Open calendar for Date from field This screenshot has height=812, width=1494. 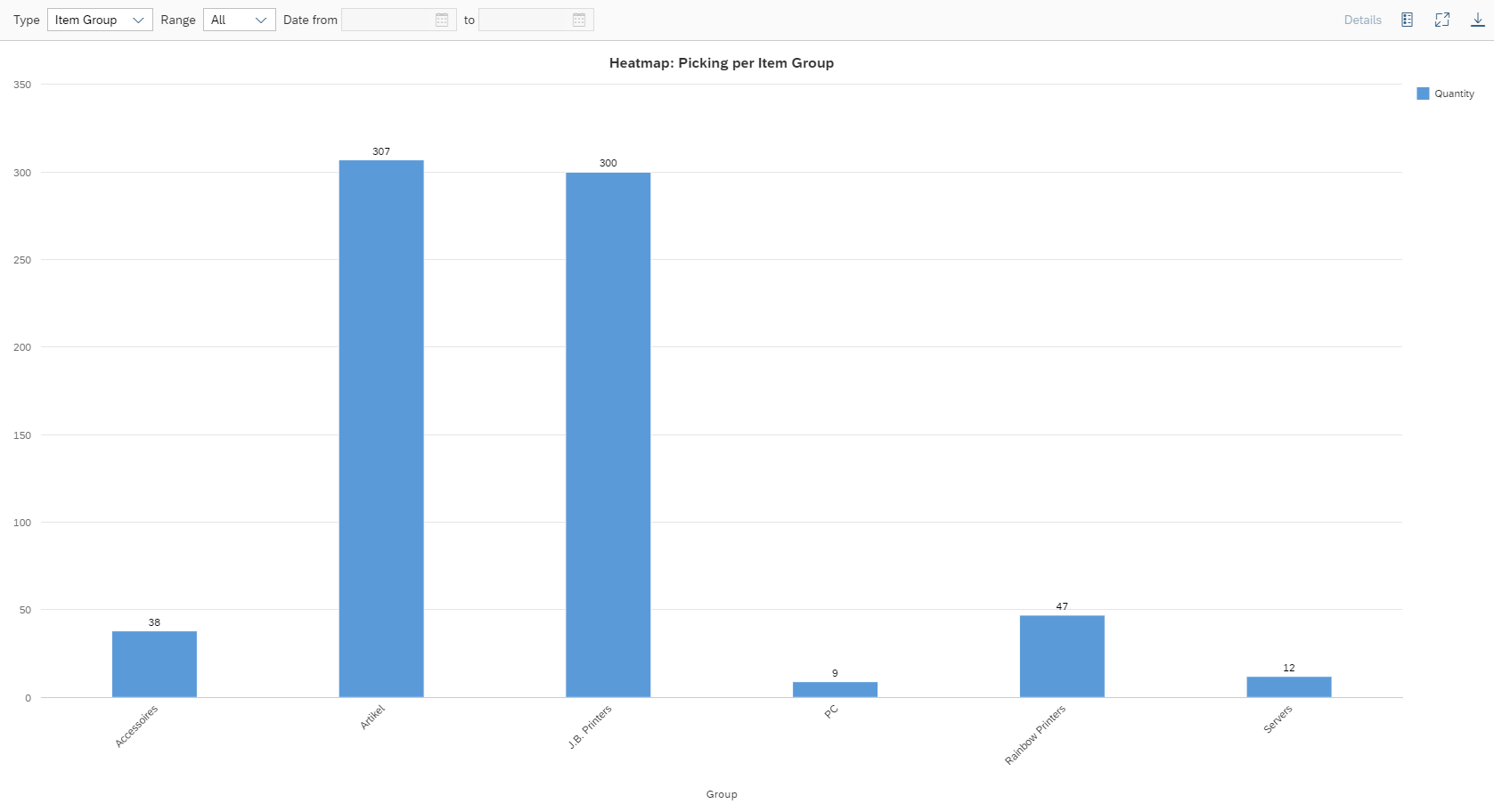tap(442, 20)
